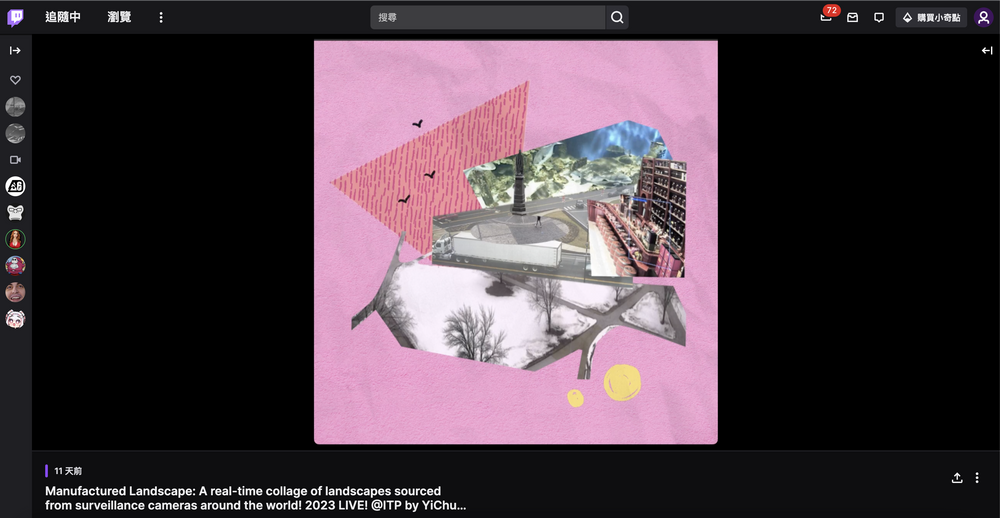Open the black-and-white logo channel avatar
Screen dimensions: 1000x518
point(15,186)
